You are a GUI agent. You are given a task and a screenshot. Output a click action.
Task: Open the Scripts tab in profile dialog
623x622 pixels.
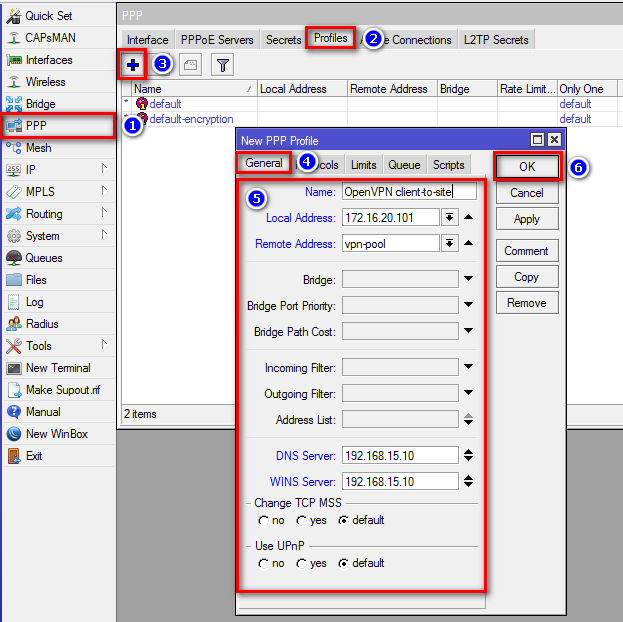pyautogui.click(x=449, y=165)
